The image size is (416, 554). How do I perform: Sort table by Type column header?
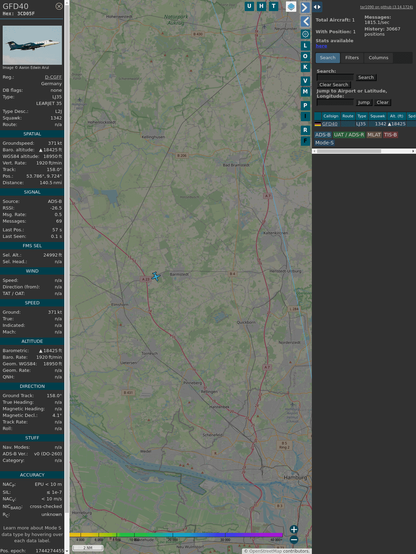click(x=362, y=116)
